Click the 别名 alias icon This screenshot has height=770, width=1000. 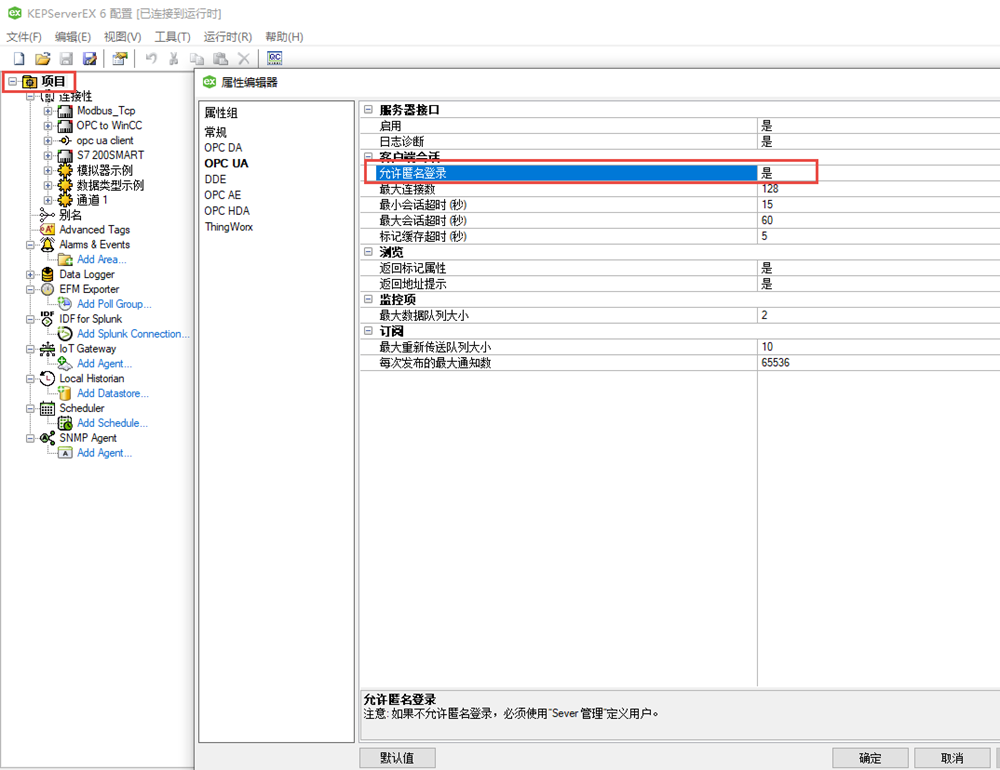[x=47, y=214]
